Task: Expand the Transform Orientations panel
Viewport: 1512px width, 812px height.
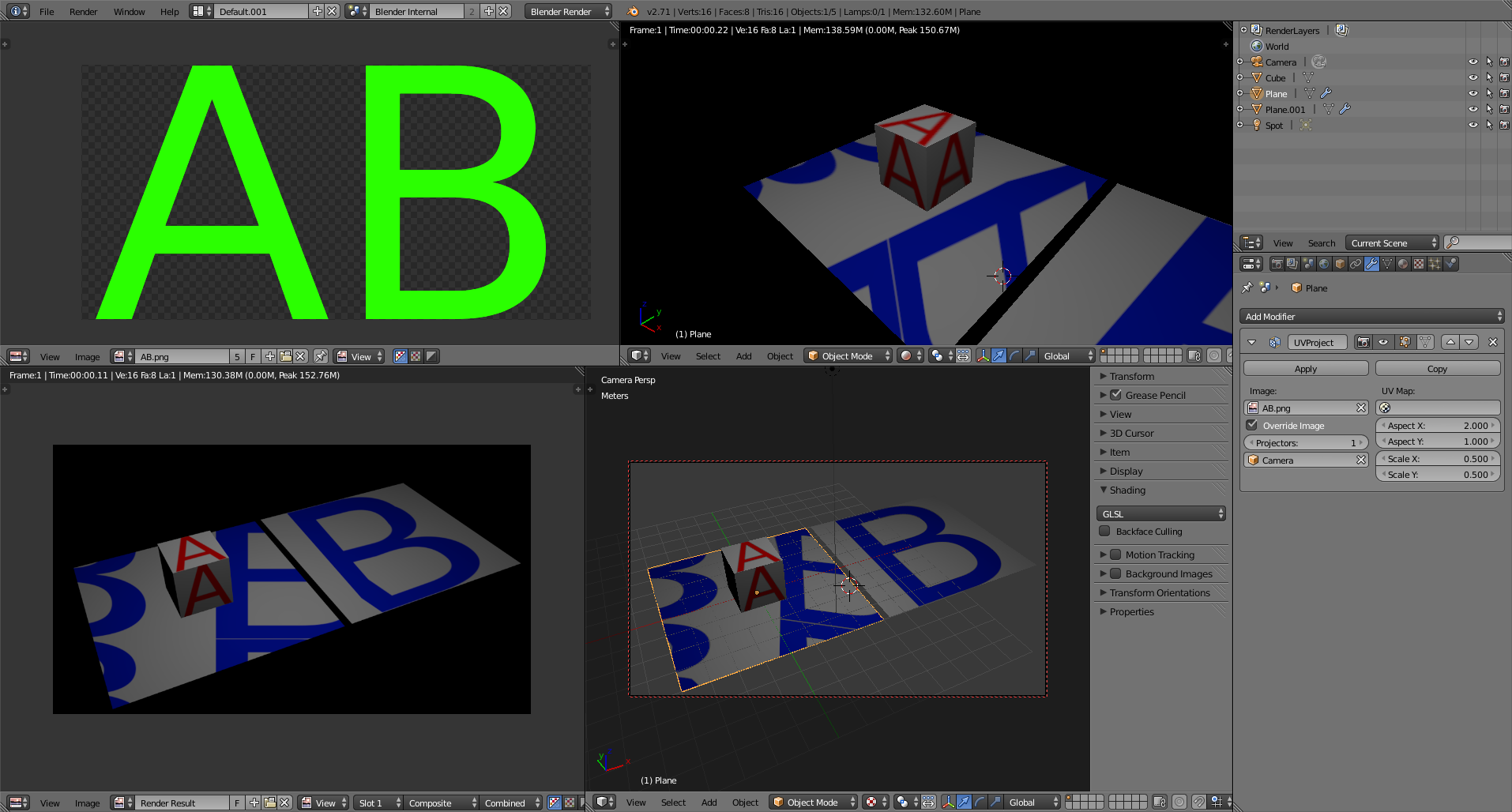Action: point(1162,592)
